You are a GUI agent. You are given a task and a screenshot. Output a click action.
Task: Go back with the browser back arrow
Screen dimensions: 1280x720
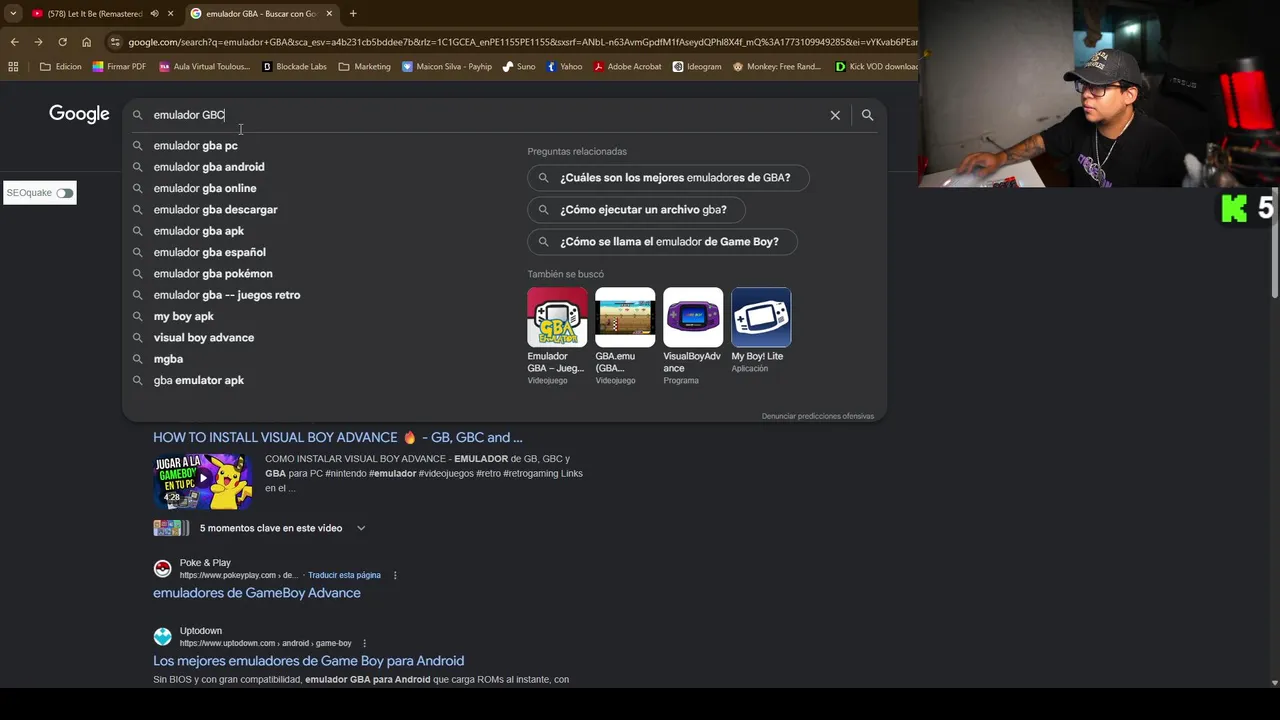(14, 42)
